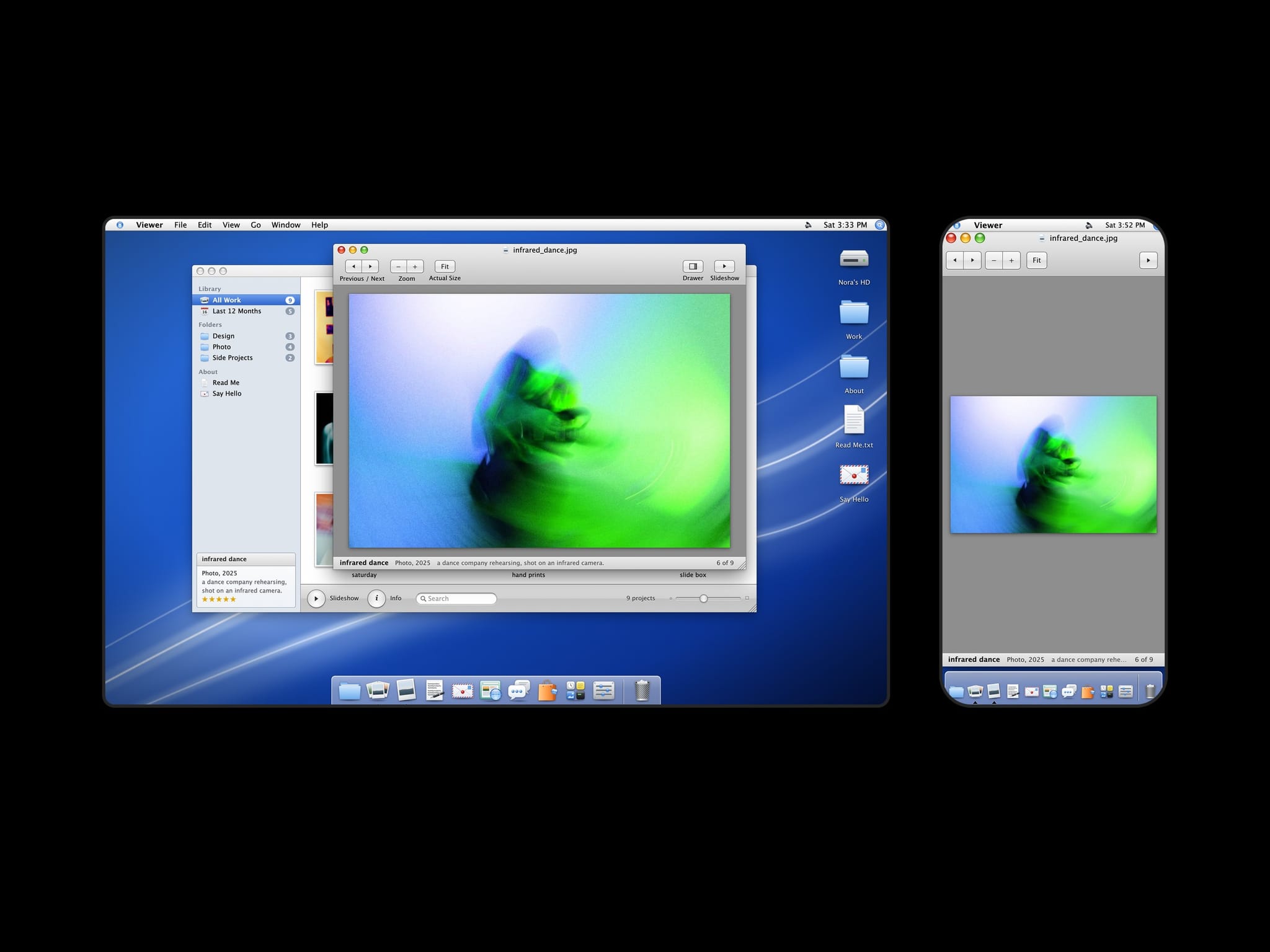Play the Slideshow from library window bottom bar
1270x952 pixels.
pos(316,599)
